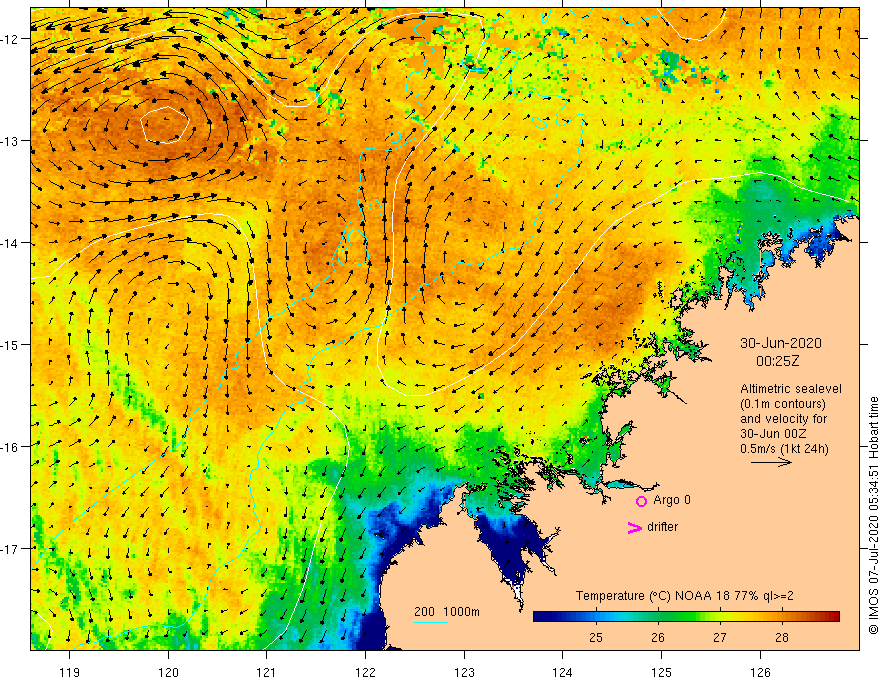
Task: Click the Temperature NOAA 18 title text
Action: tap(685, 596)
